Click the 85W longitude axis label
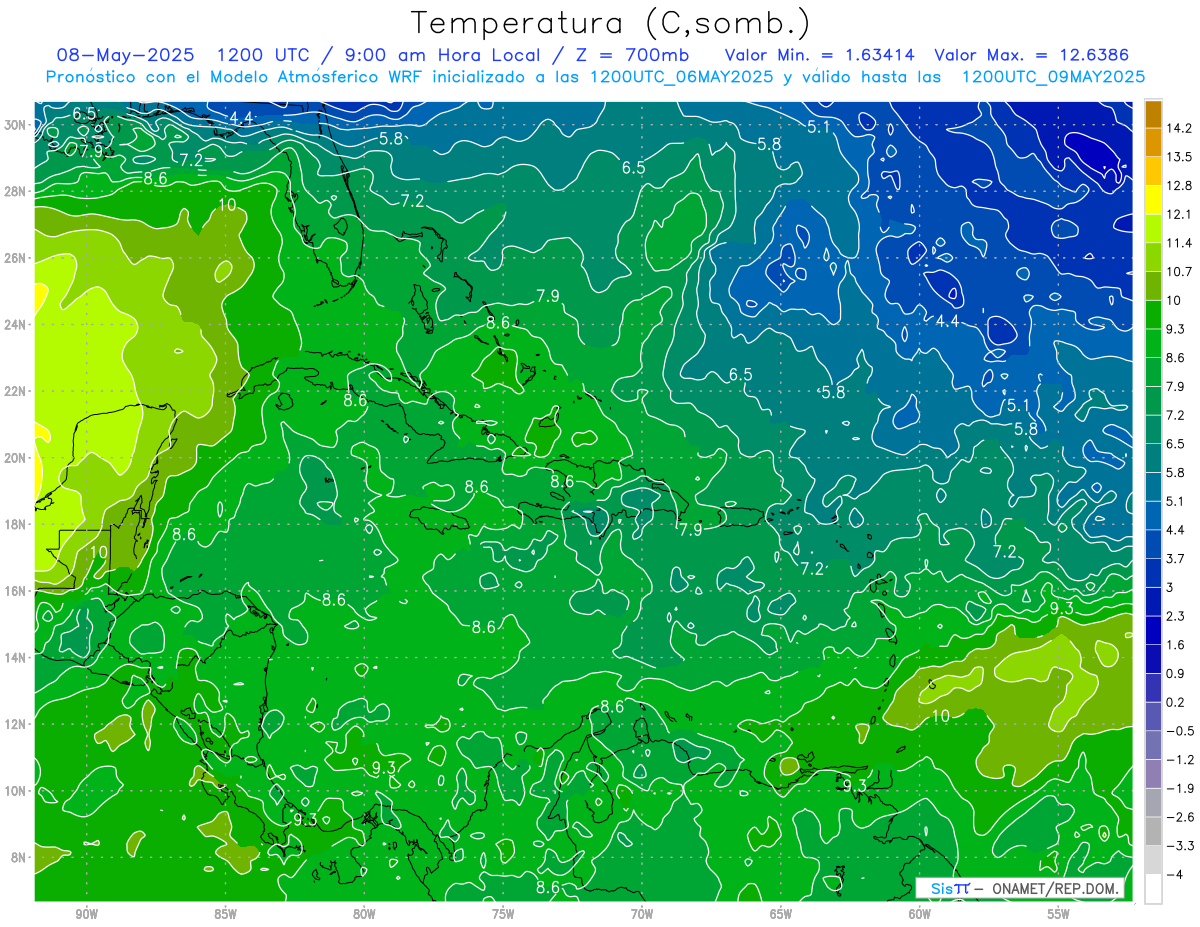 coord(225,914)
